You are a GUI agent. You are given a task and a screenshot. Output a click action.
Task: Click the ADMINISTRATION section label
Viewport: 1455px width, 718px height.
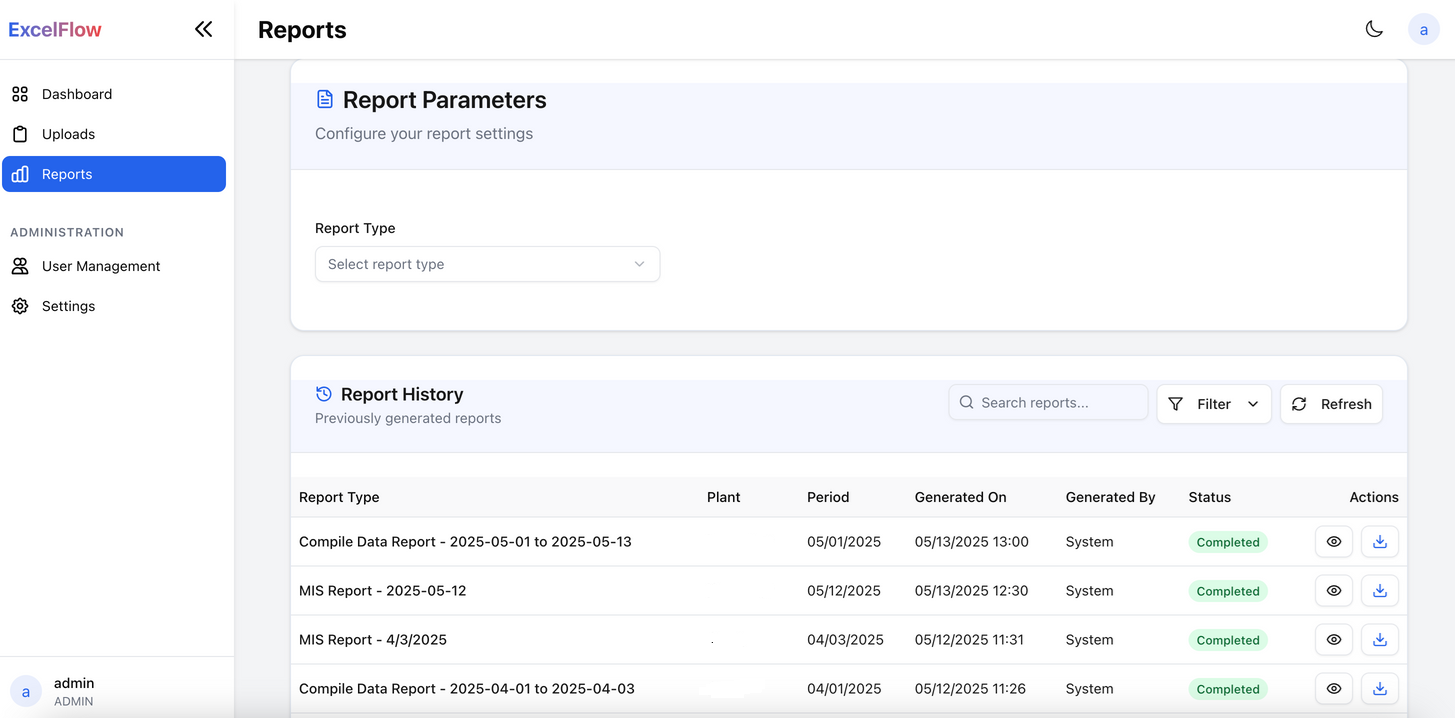67,232
